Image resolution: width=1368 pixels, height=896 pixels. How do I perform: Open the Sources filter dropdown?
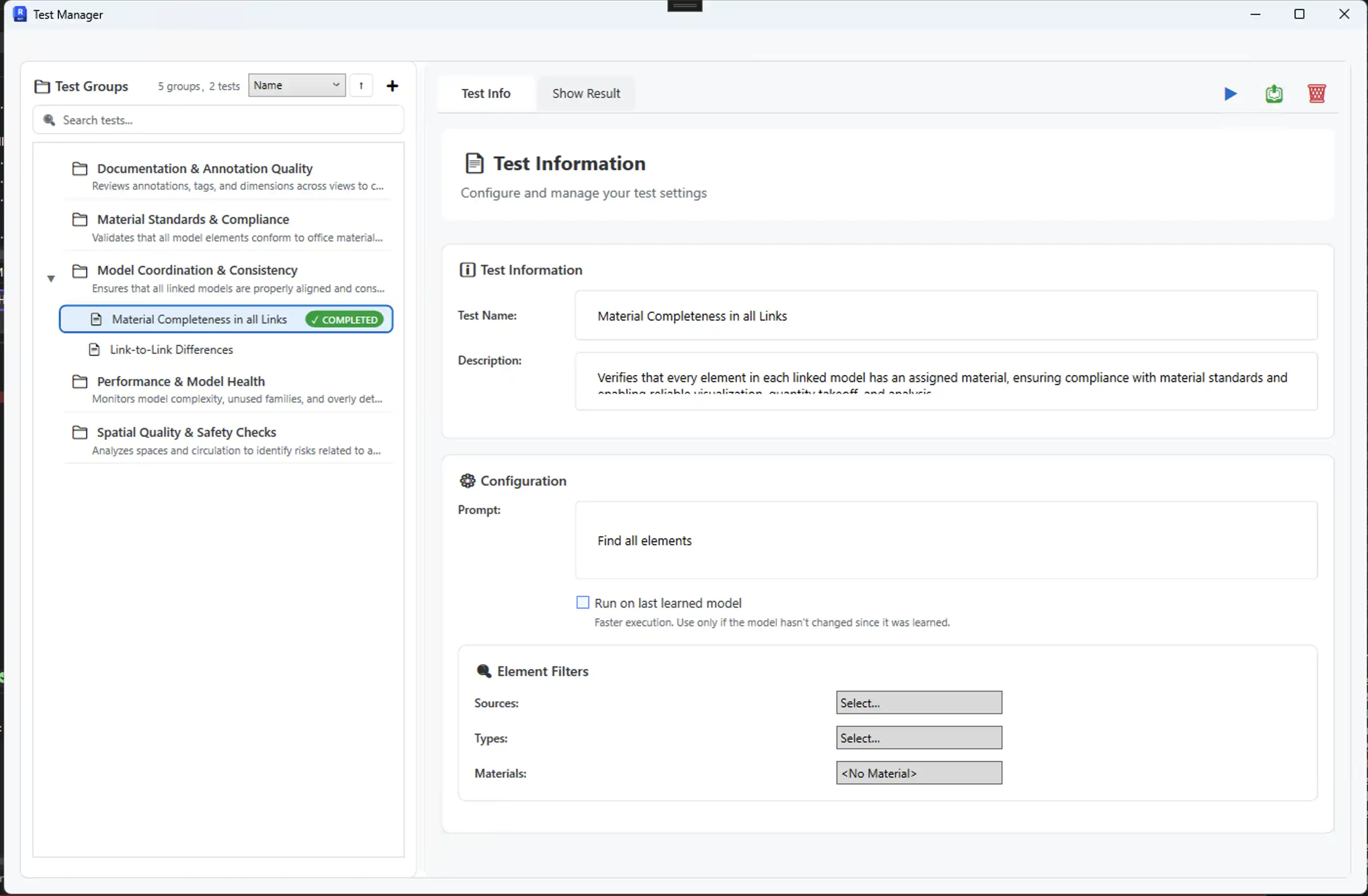(x=919, y=703)
